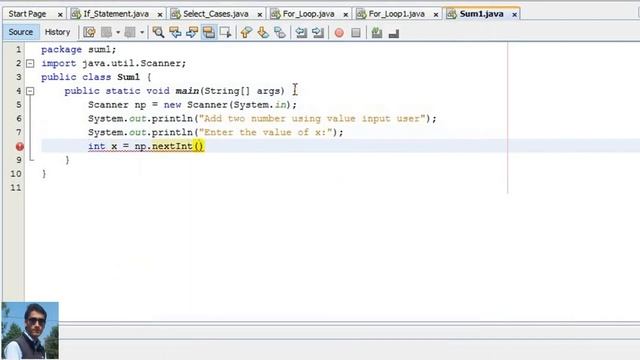
Task: Jump to the Last Edit location icon
Action: pyautogui.click(x=89, y=32)
